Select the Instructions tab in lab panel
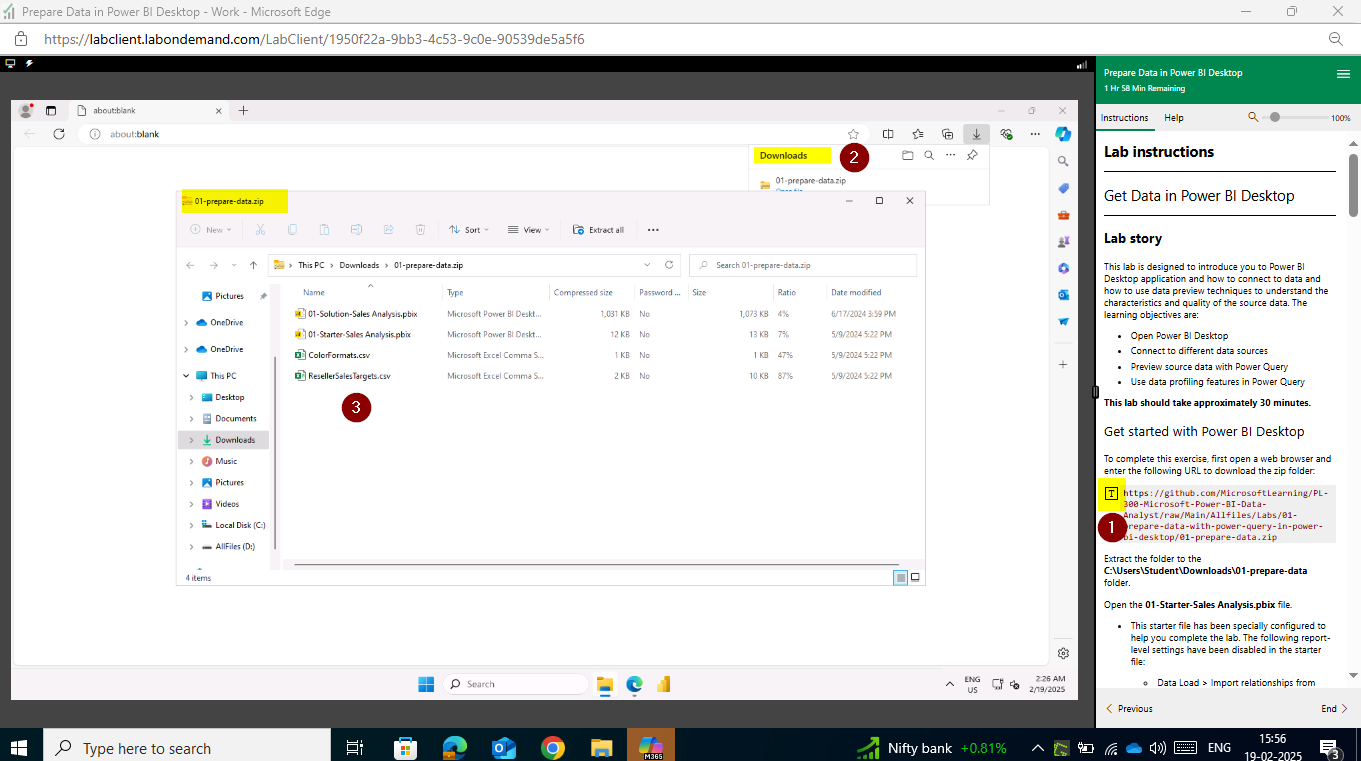This screenshot has height=761, width=1361. (x=1125, y=118)
